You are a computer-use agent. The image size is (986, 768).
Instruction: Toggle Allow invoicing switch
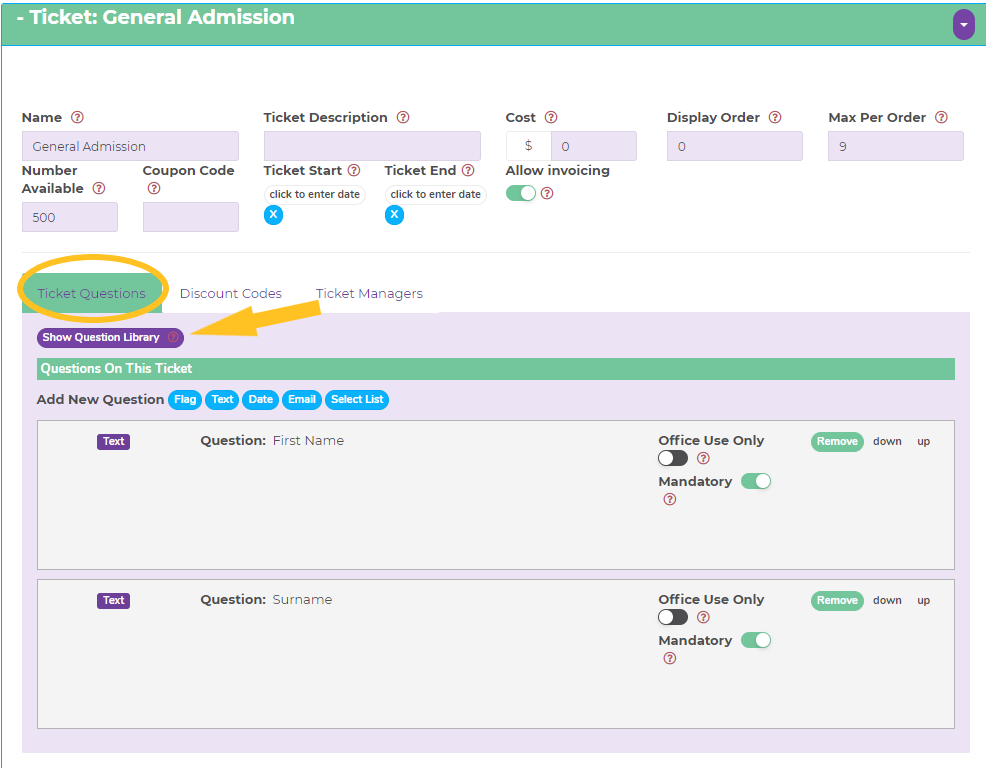tap(521, 193)
